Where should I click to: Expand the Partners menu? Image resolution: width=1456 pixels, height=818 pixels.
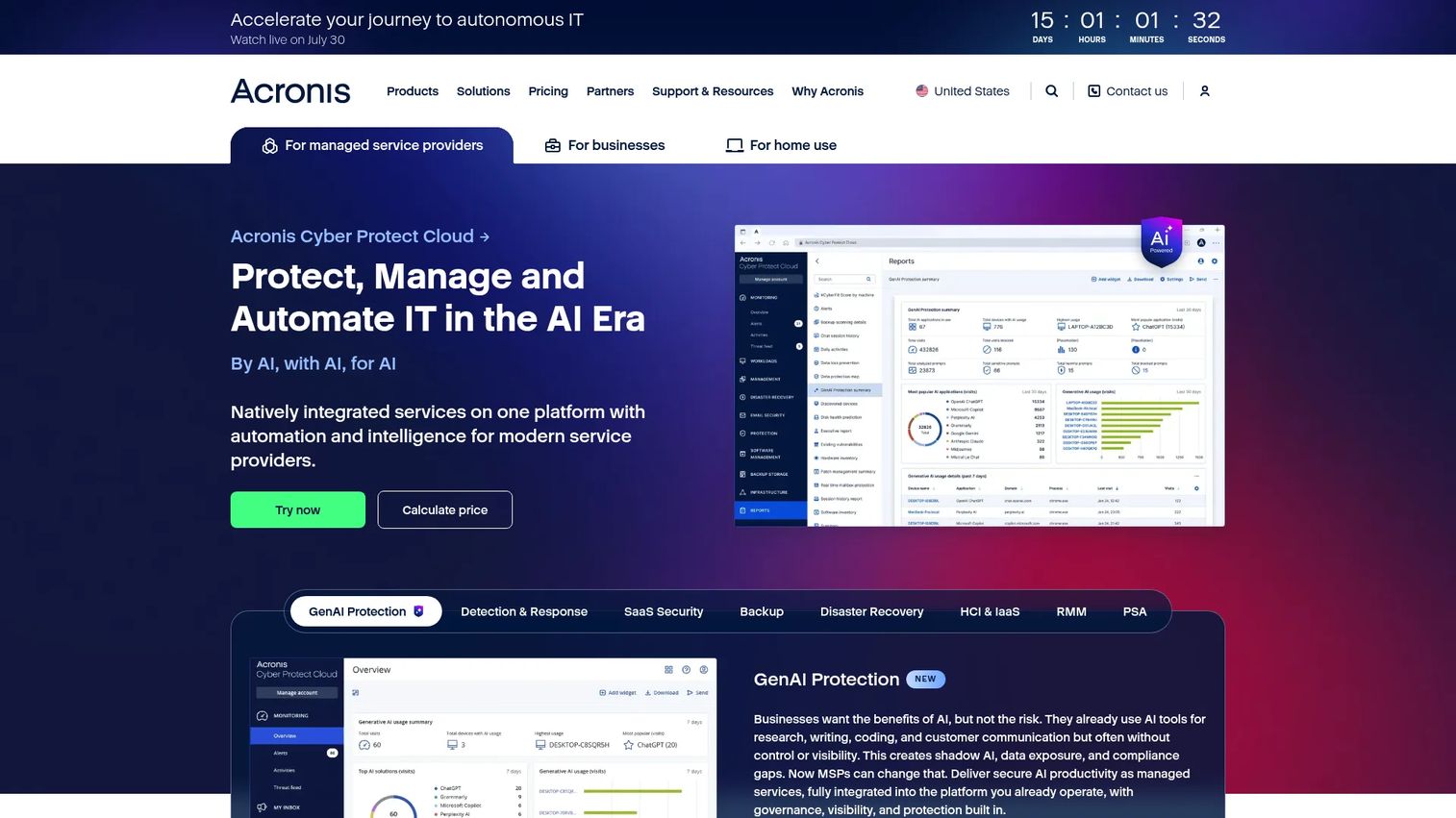611,91
